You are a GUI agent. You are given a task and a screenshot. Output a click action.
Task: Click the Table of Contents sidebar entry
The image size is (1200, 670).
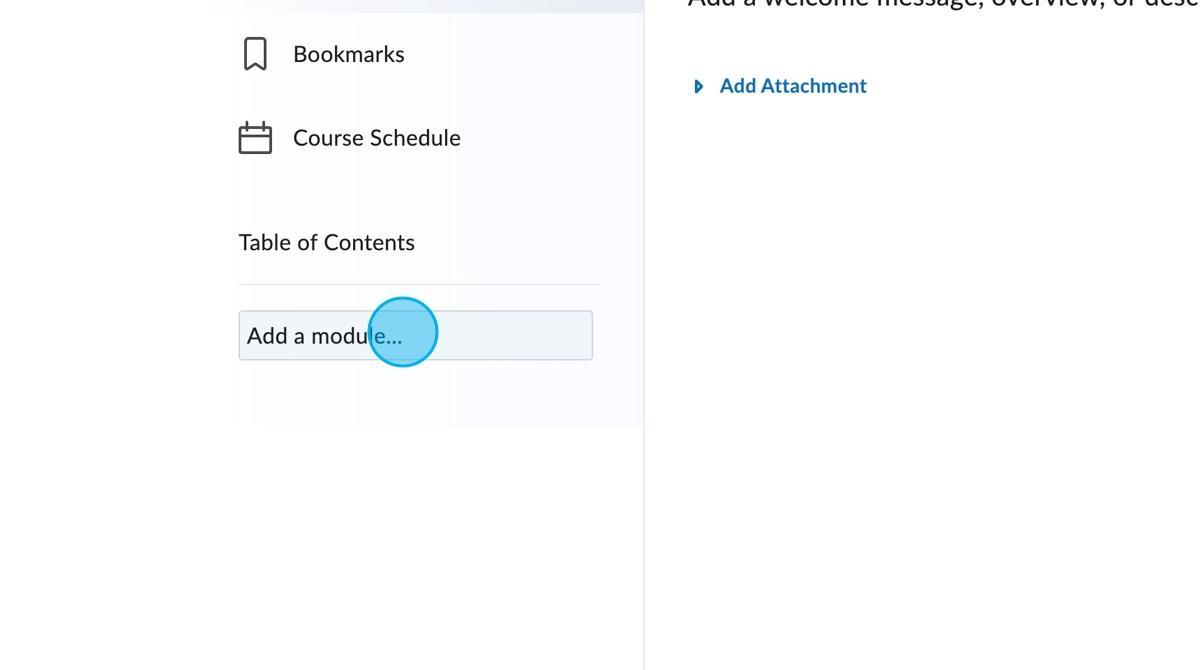[x=326, y=242]
